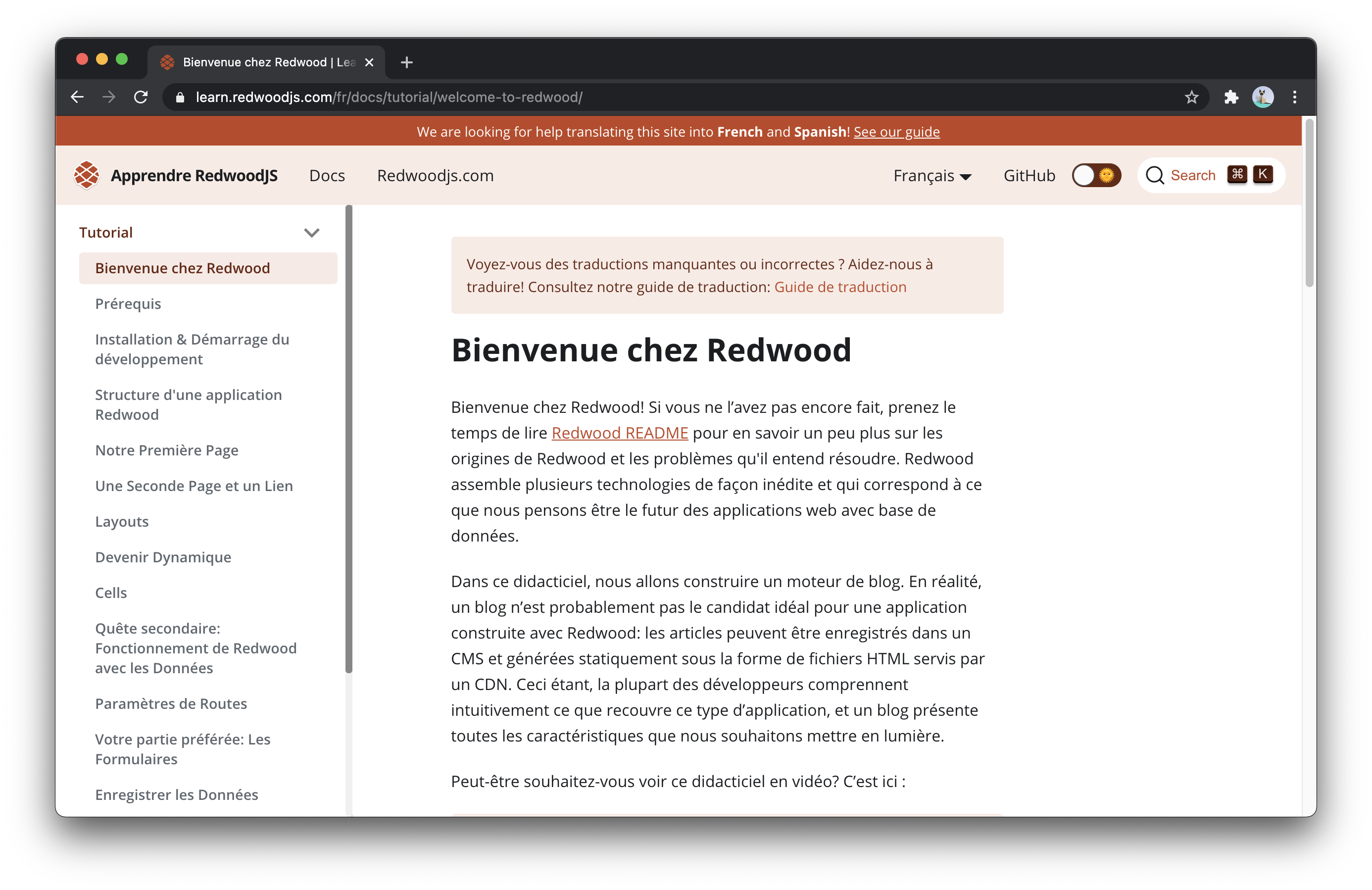This screenshot has height=890, width=1372.
Task: Click the browser reload icon
Action: pos(141,97)
